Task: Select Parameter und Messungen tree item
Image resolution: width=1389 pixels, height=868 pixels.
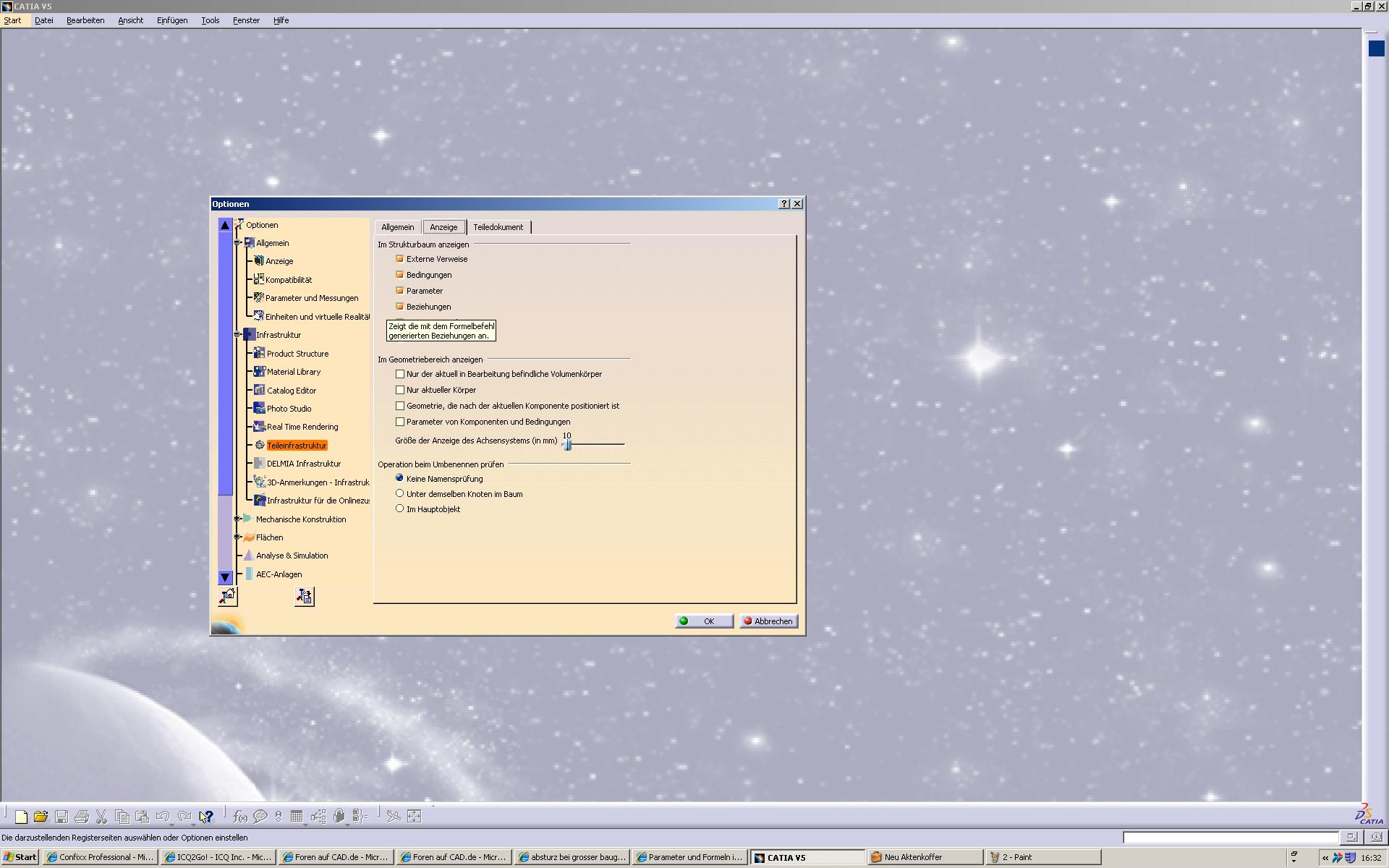Action: tap(312, 298)
